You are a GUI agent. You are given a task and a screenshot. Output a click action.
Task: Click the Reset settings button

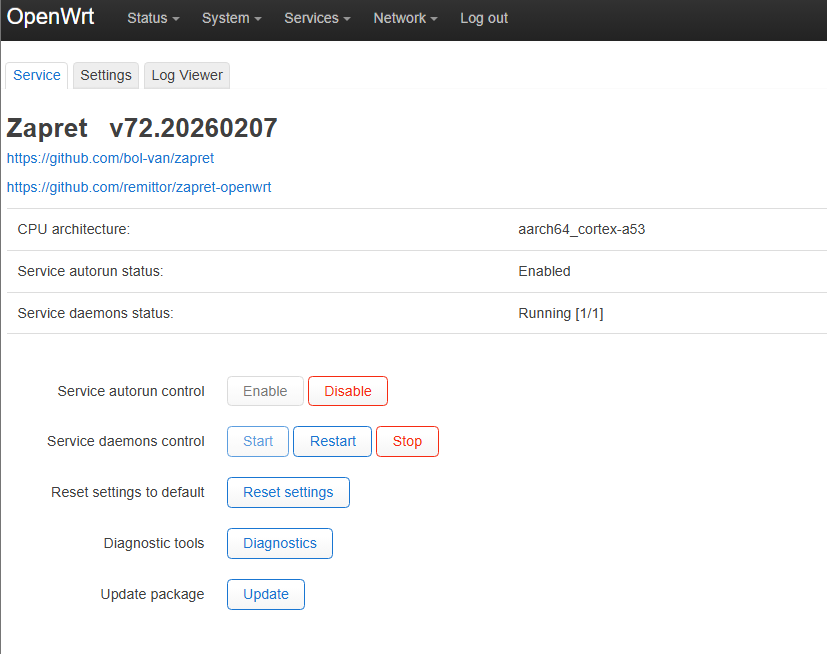click(288, 492)
